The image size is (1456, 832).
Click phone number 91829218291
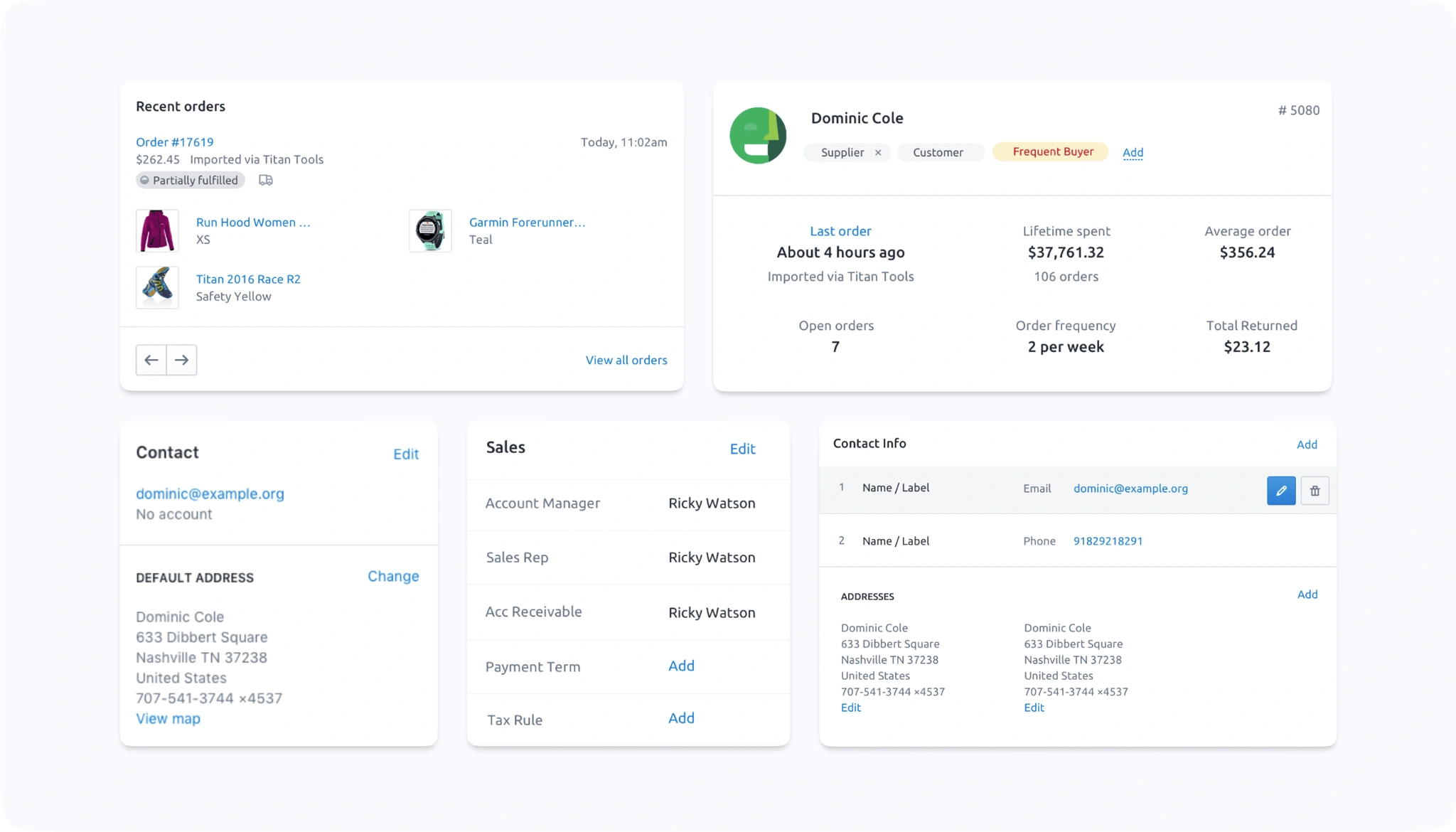tap(1108, 541)
